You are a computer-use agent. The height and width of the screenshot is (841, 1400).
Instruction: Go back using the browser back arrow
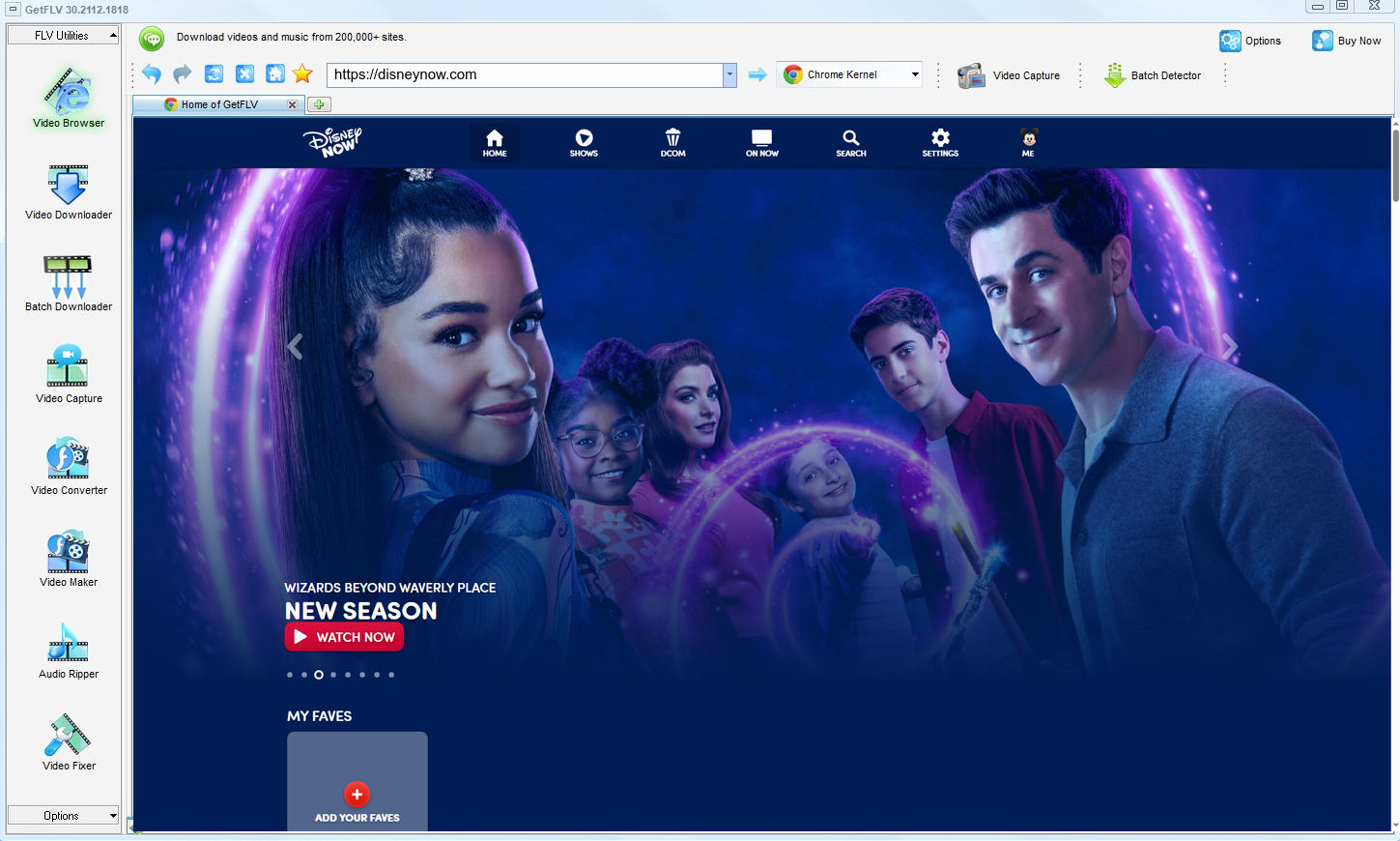click(152, 74)
